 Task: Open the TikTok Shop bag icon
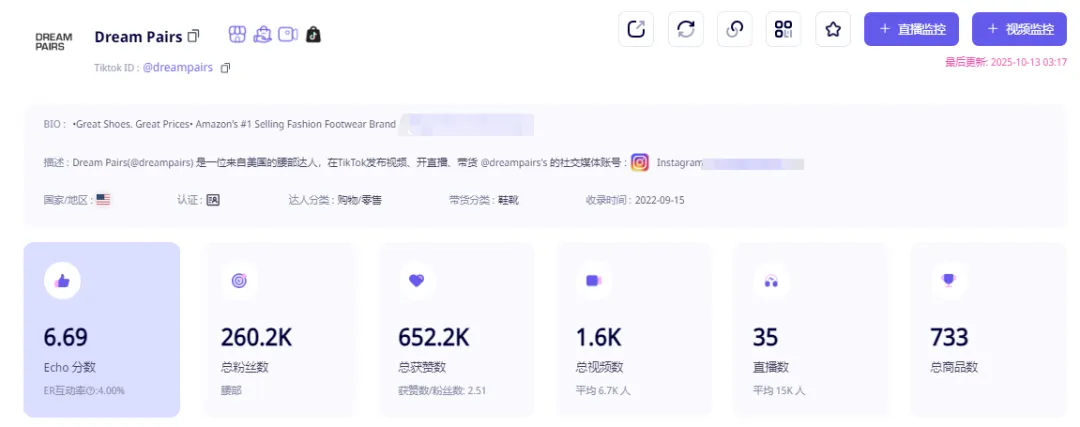(314, 35)
